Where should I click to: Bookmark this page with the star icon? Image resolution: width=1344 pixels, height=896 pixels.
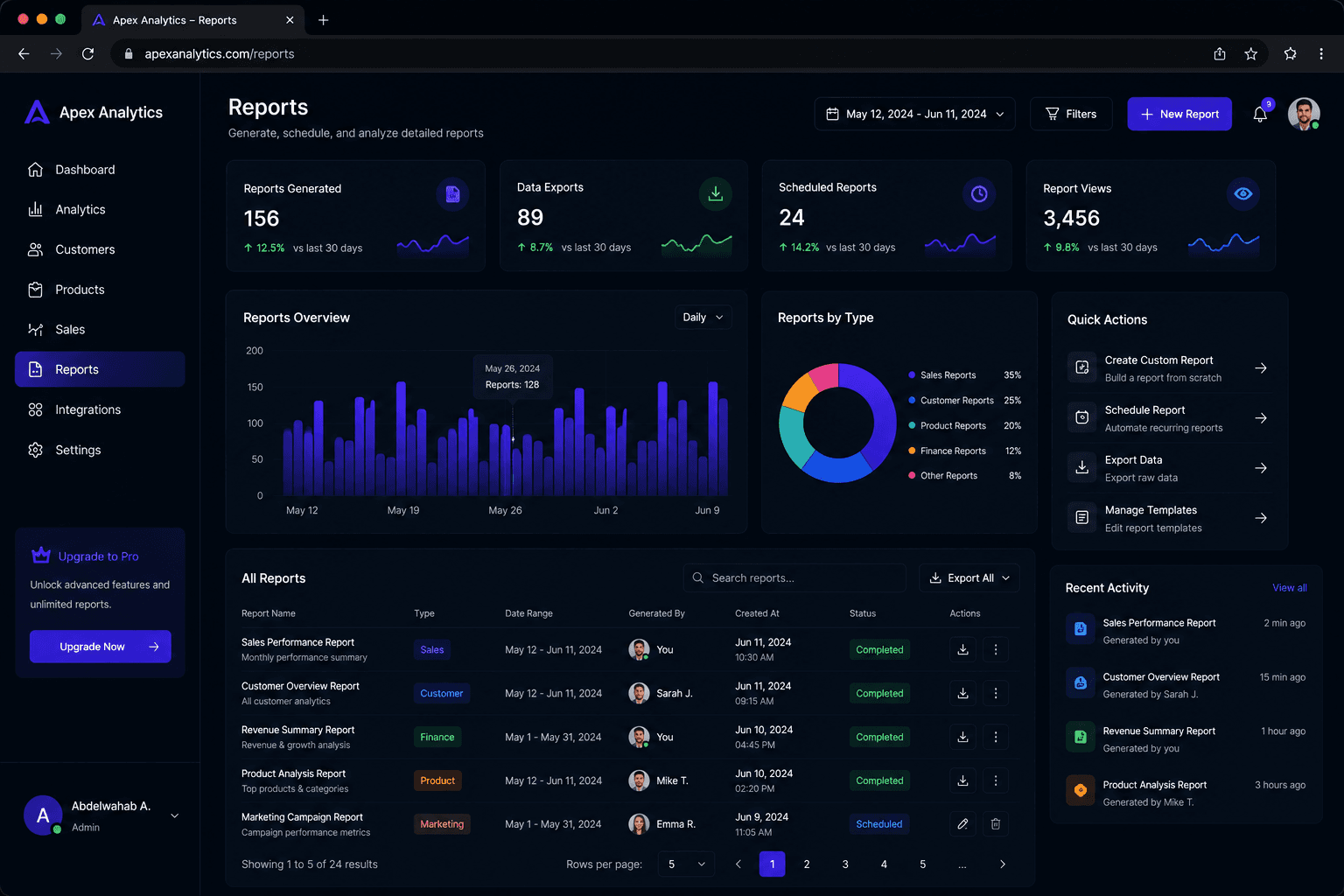coord(1251,54)
